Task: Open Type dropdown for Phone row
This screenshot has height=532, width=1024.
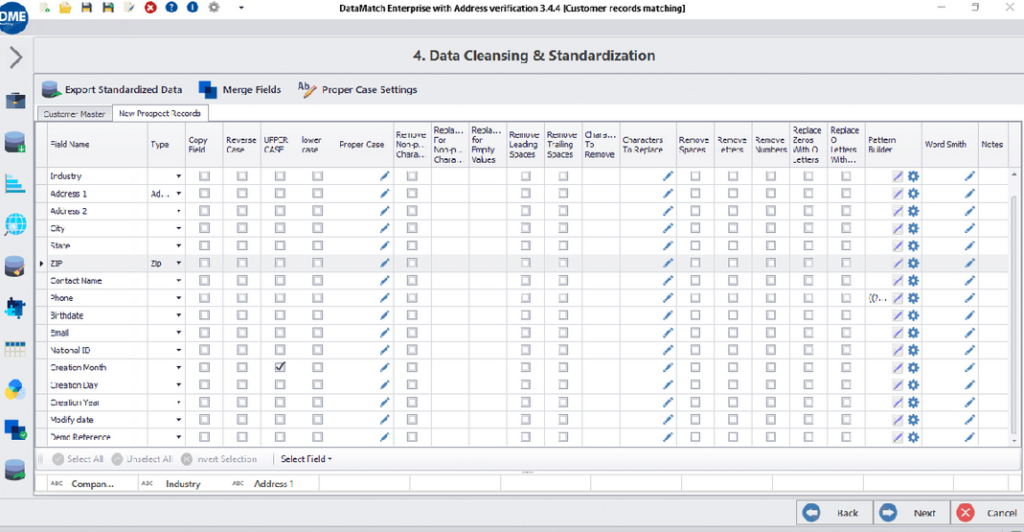Action: 178,298
